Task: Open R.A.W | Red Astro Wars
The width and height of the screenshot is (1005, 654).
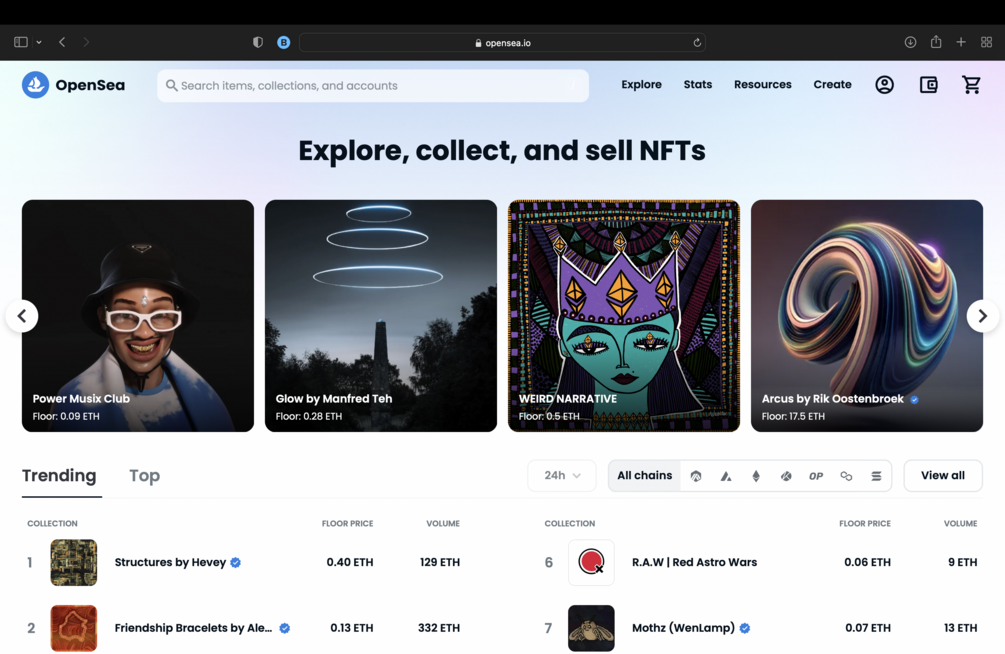Action: (x=694, y=562)
